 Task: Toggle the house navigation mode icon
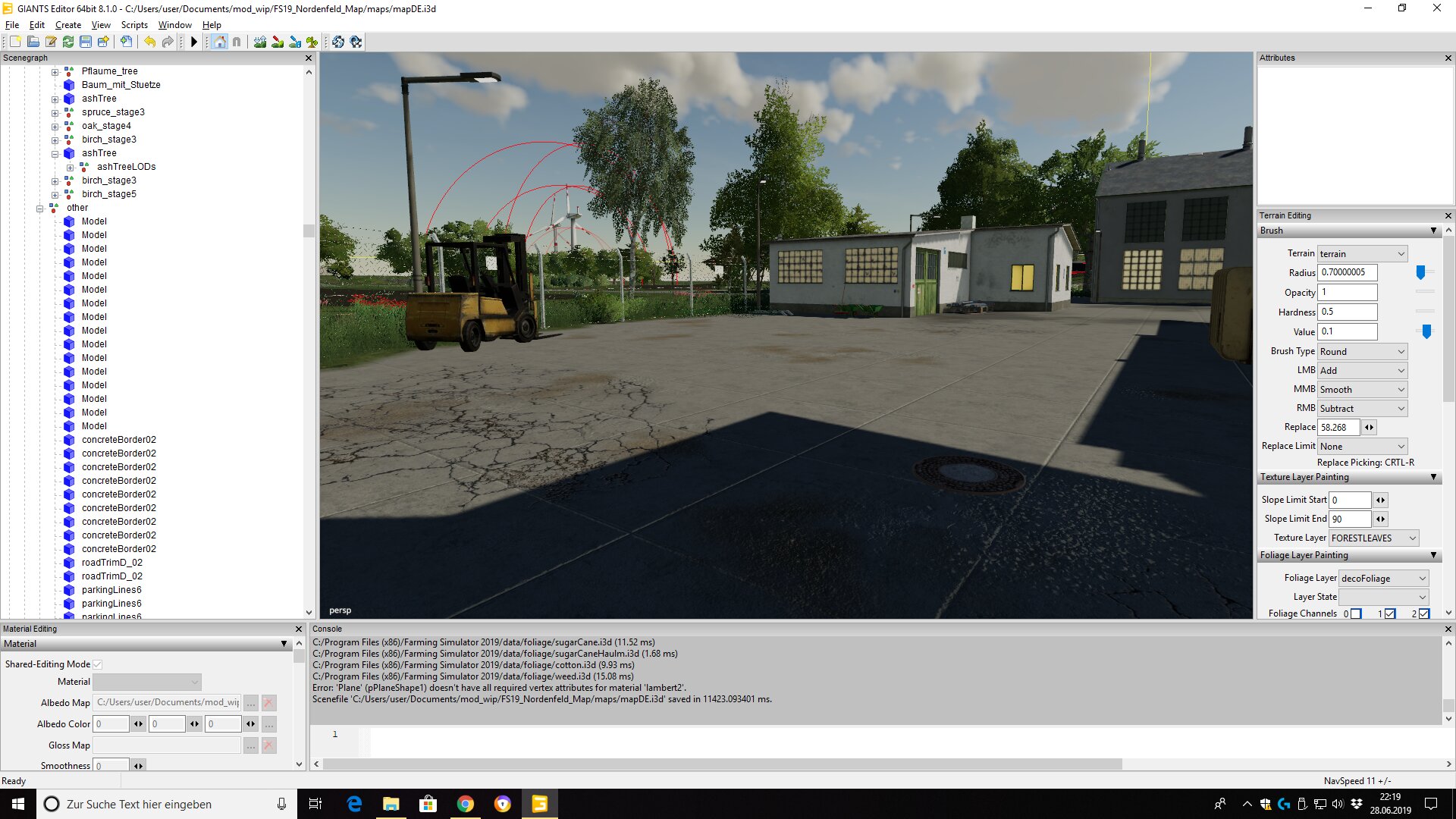(220, 42)
